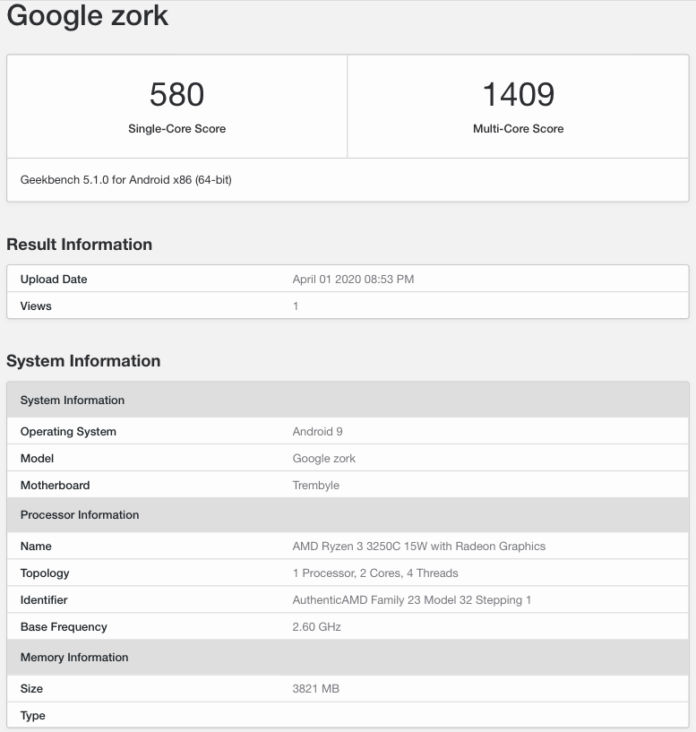Select the 'Google zork' page title
Screen dimensions: 696x732
(x=87, y=15)
